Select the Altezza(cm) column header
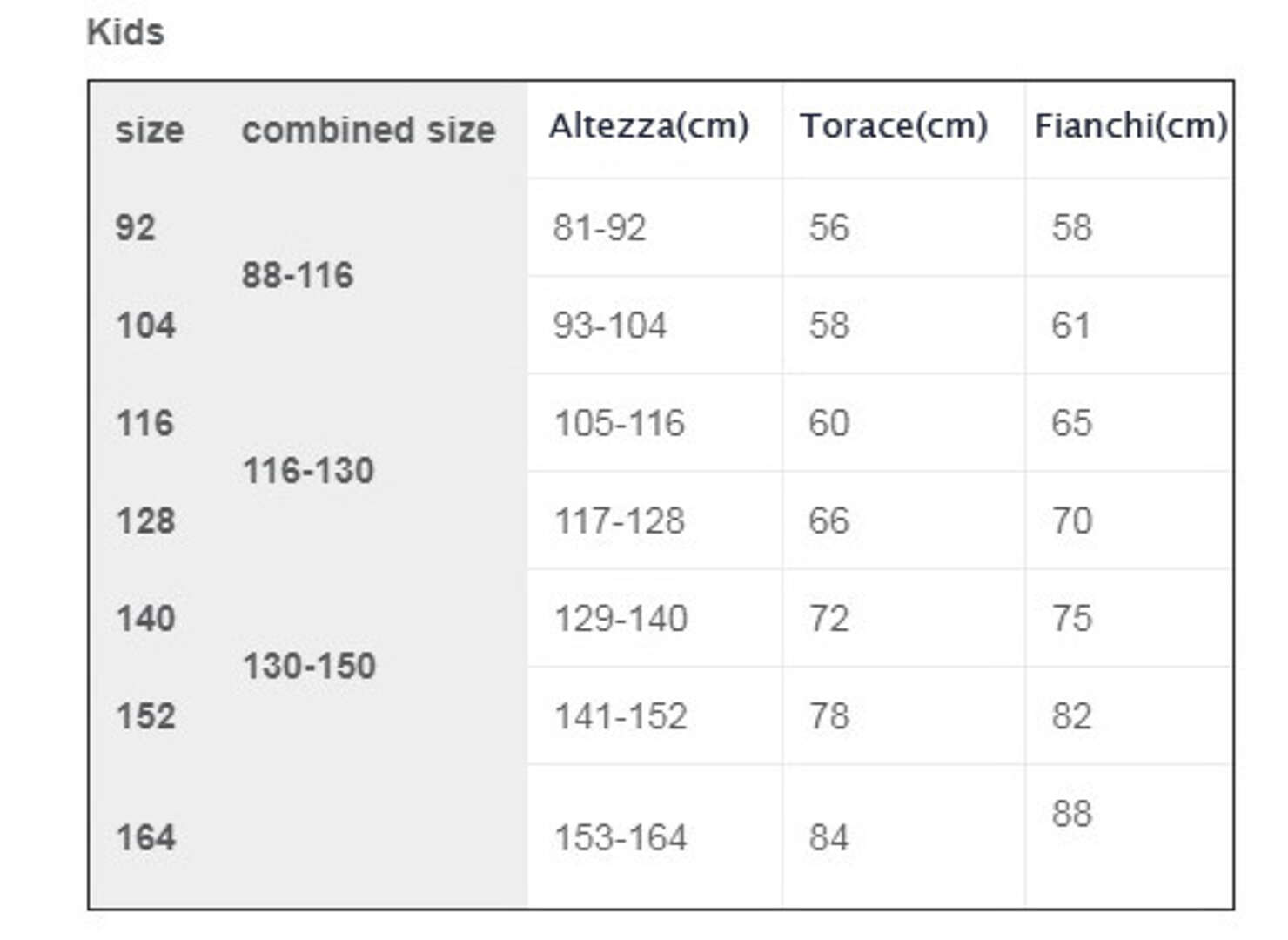The image size is (1288, 940). pyautogui.click(x=648, y=125)
